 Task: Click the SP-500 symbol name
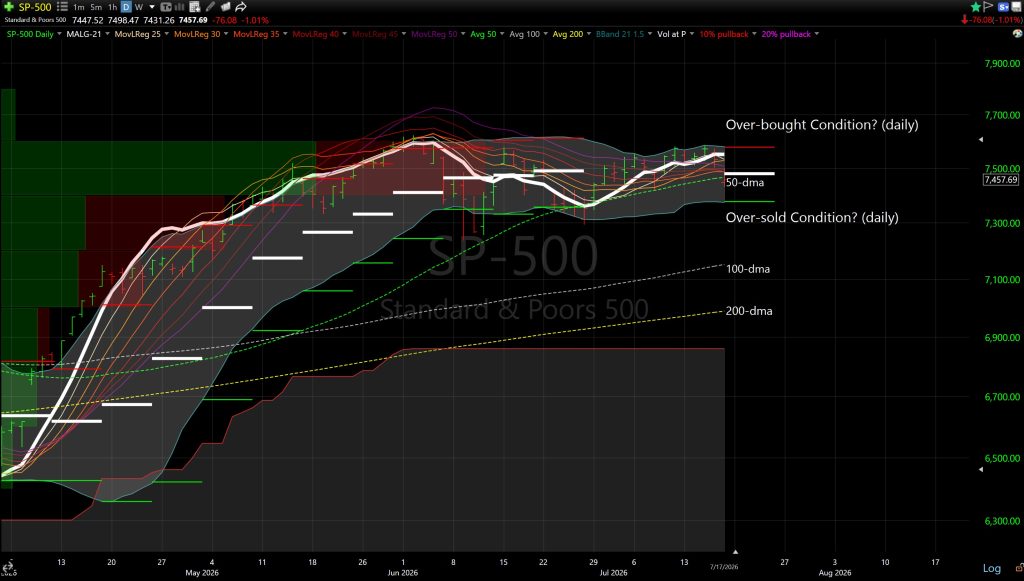coord(35,7)
